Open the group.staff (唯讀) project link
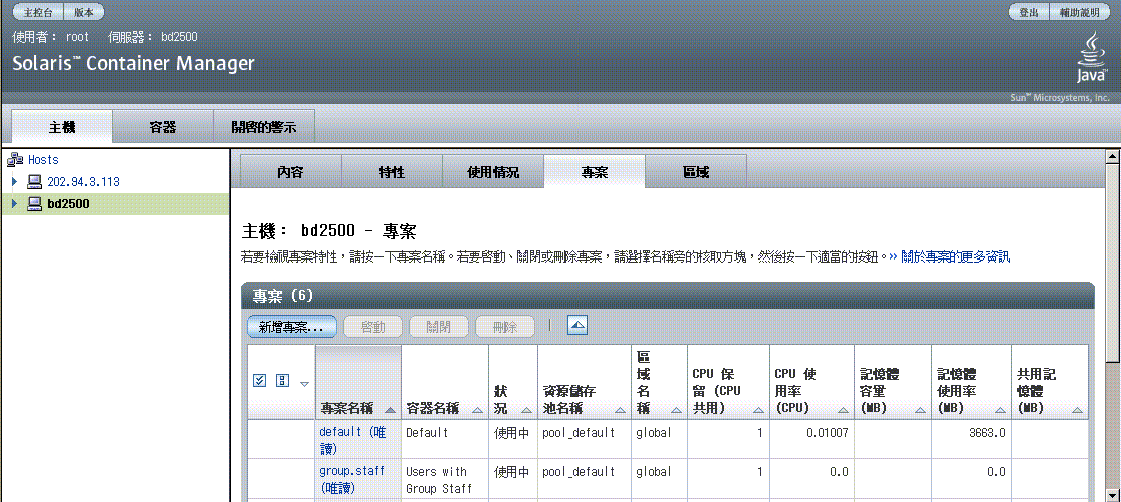The height and width of the screenshot is (502, 1121). (x=352, y=480)
